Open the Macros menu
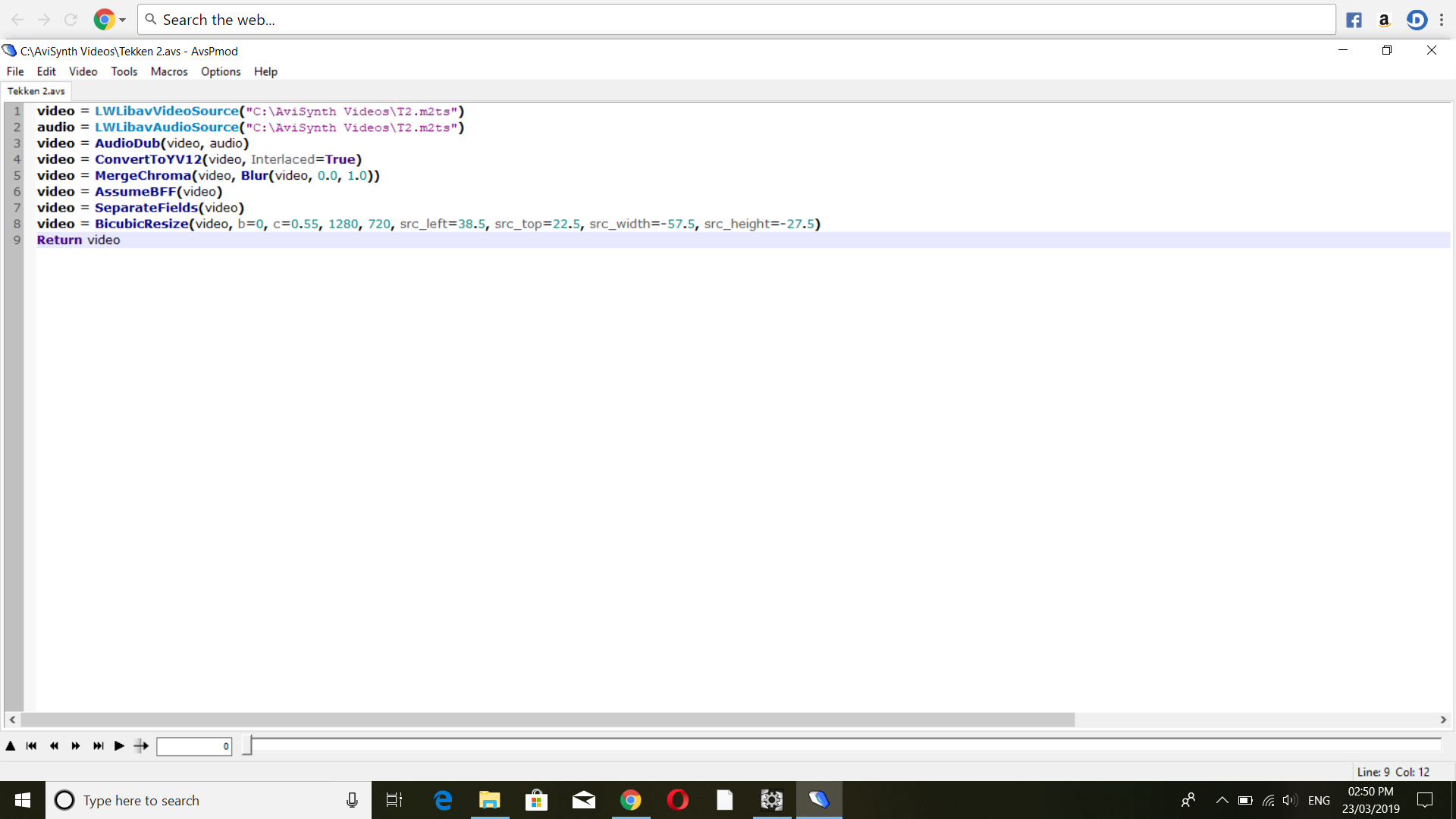Image resolution: width=1456 pixels, height=819 pixels. (x=168, y=71)
